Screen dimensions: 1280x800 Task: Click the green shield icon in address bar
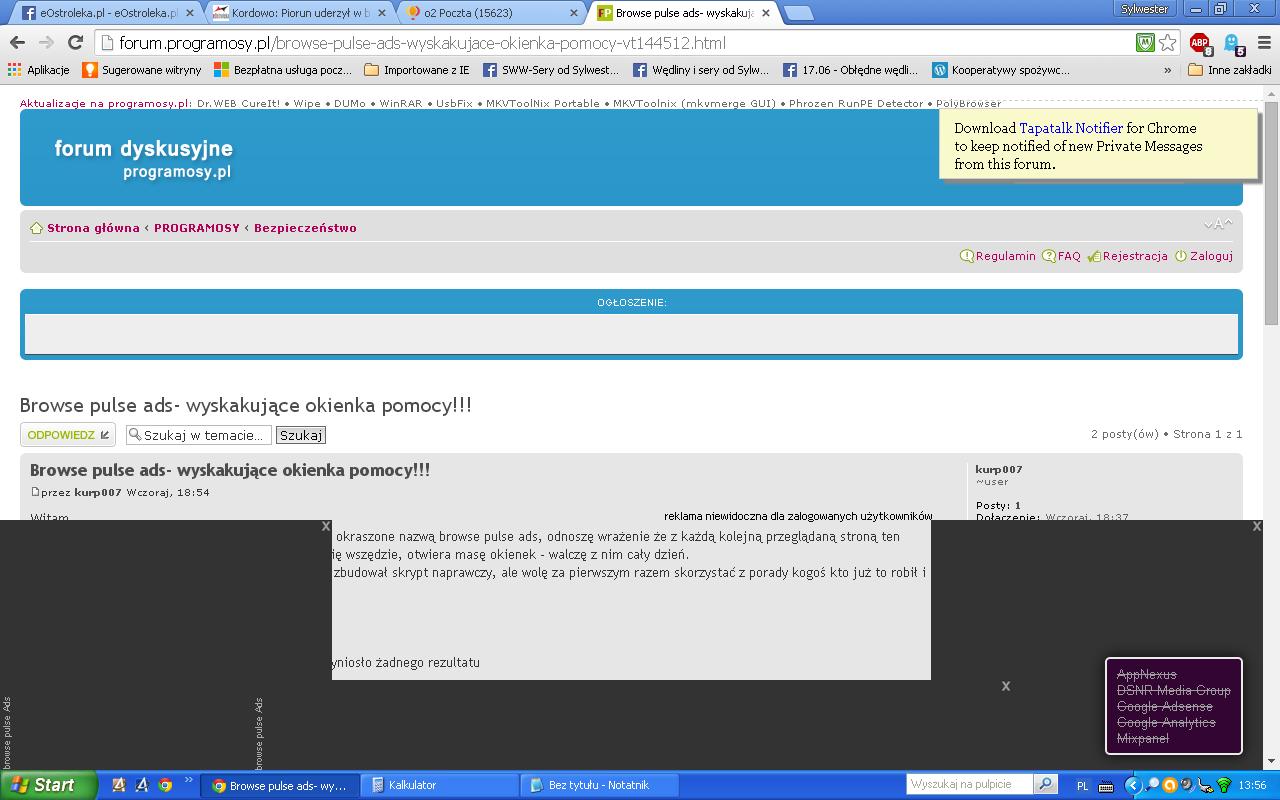[1145, 43]
